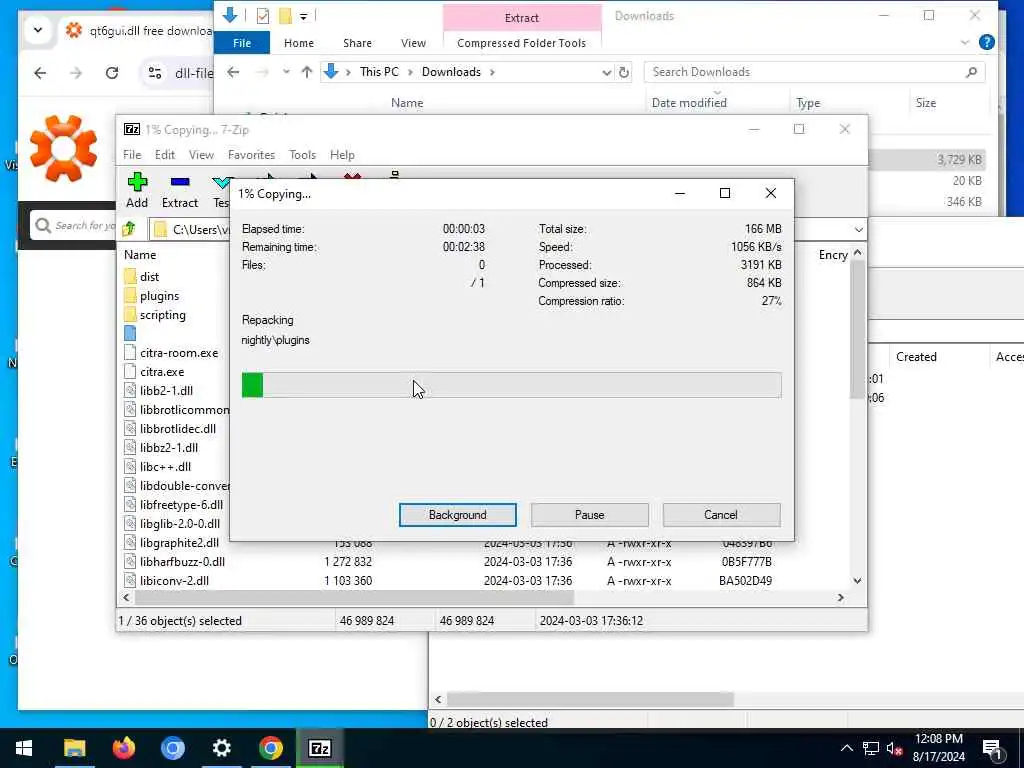The image size is (1024, 768).
Task: Open Explorer help question mark icon
Action: coord(987,42)
